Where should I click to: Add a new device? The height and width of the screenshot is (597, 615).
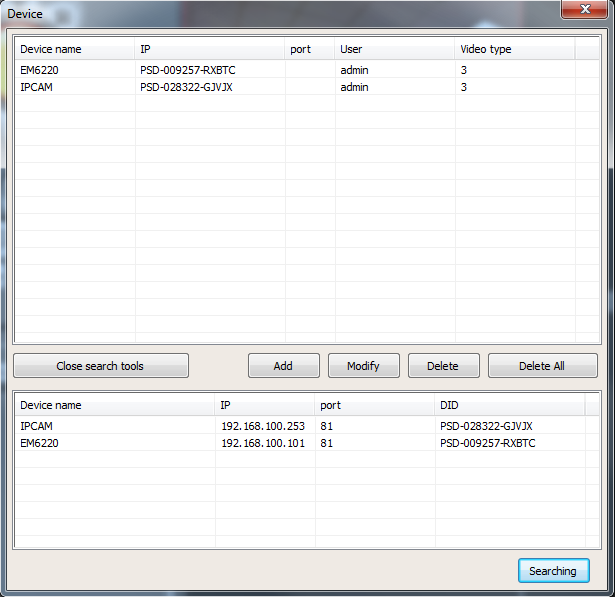click(x=284, y=366)
